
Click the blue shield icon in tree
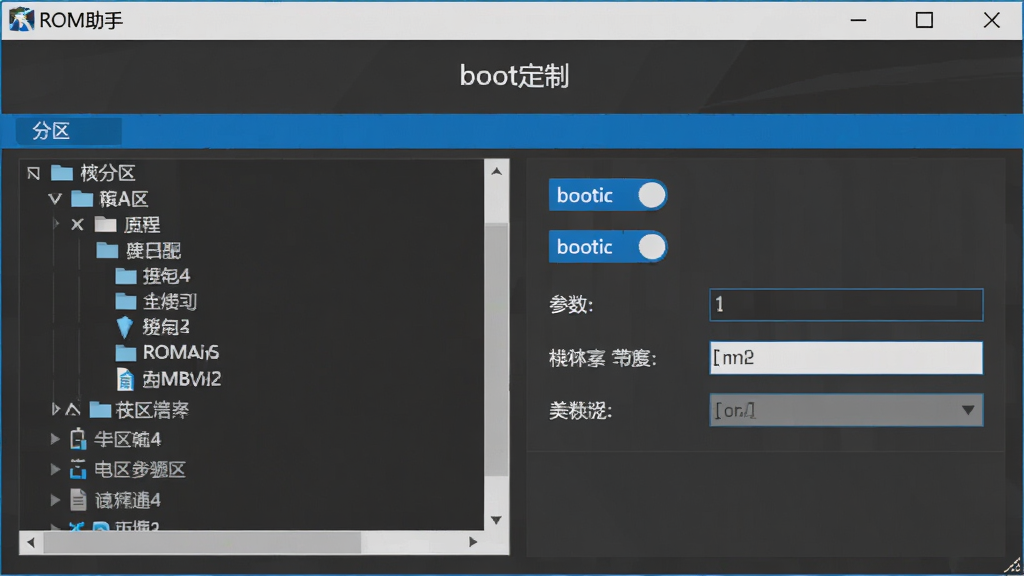tap(124, 327)
